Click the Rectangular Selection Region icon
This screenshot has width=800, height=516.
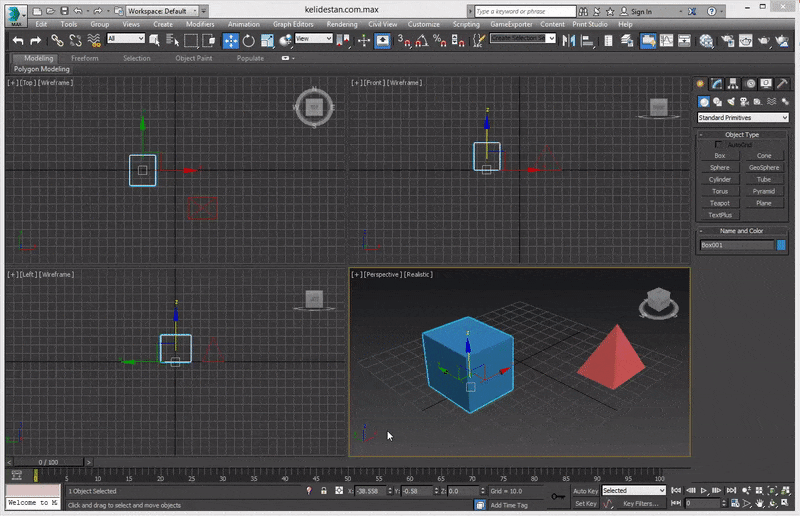click(191, 41)
